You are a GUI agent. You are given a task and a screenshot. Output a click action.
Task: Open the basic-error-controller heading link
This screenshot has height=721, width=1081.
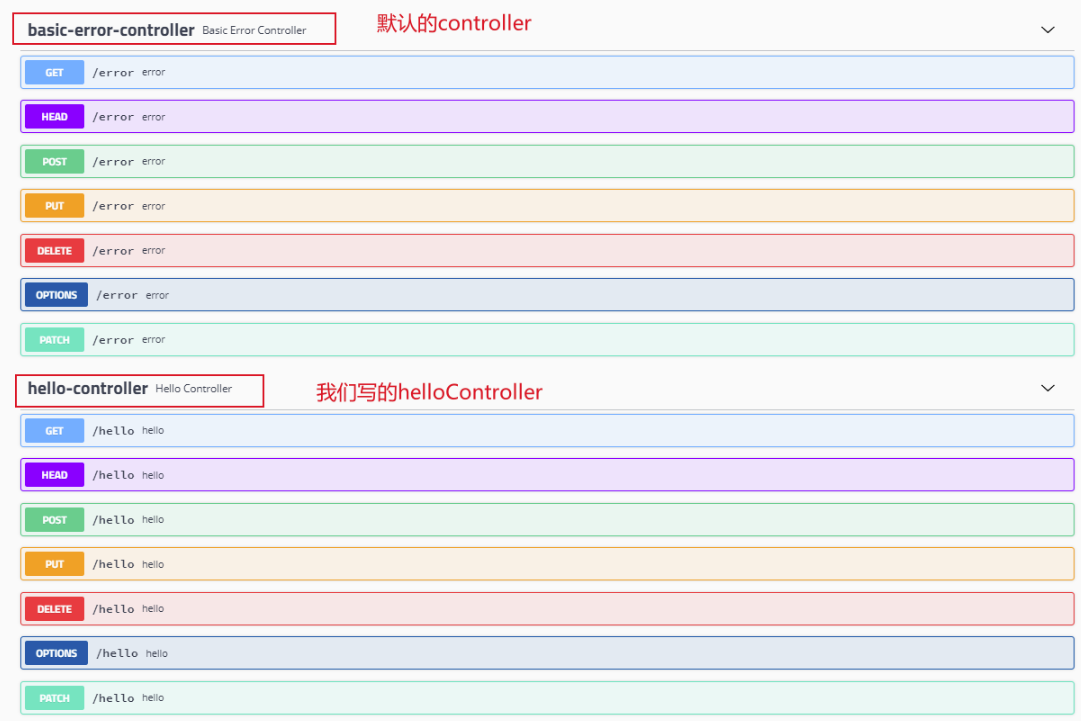pos(111,30)
